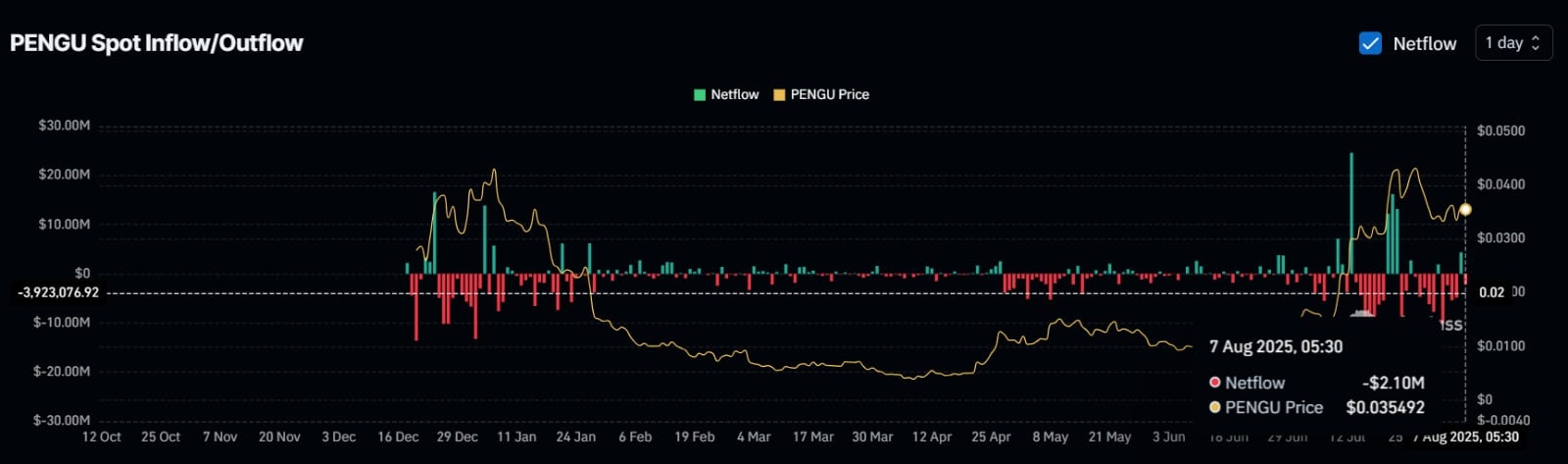Click the $30.00M left axis label
This screenshot has width=1568, height=464.
[65, 126]
